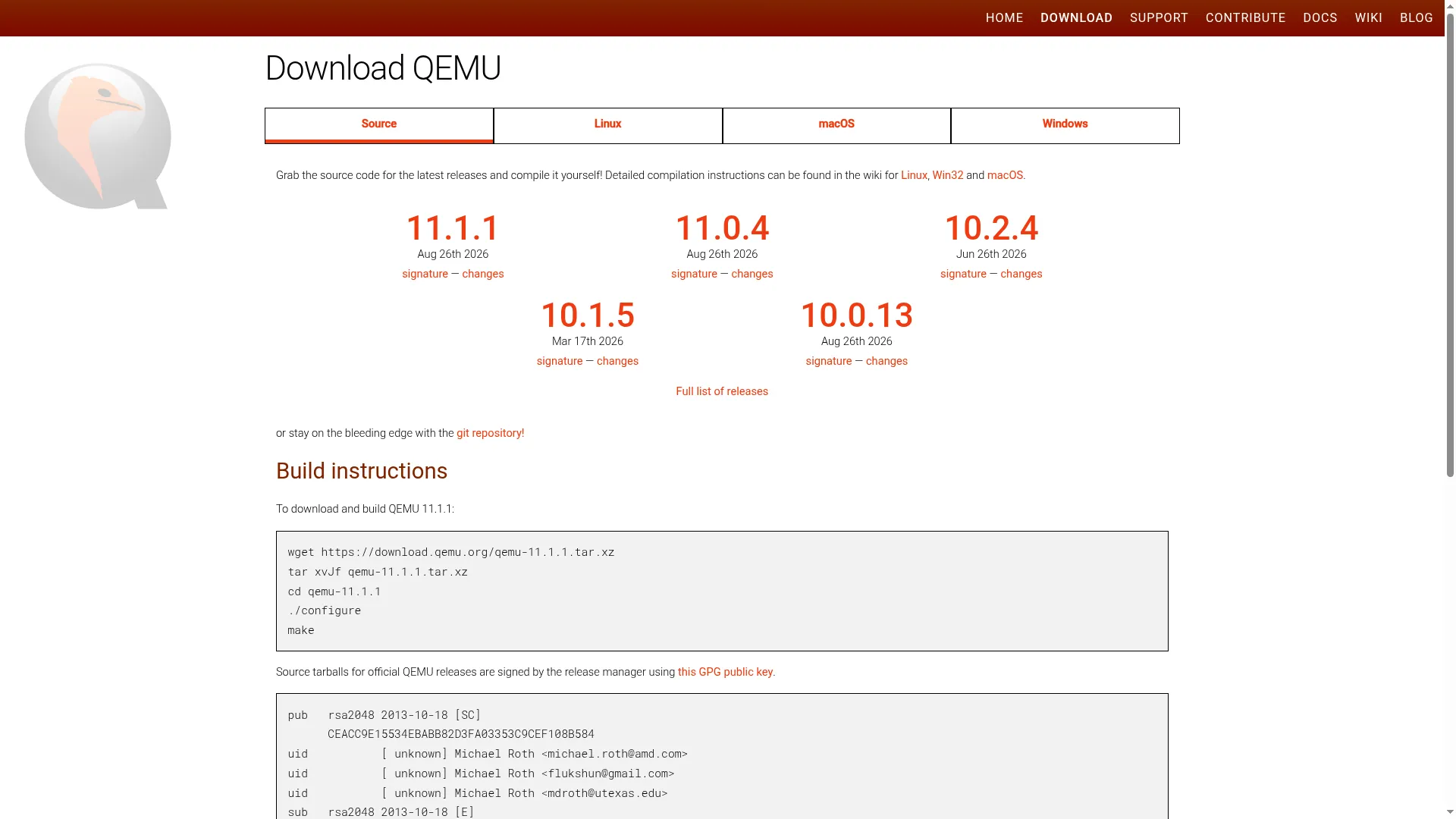The width and height of the screenshot is (1456, 819).
Task: Switch to the Windows tab
Action: [x=1065, y=125]
